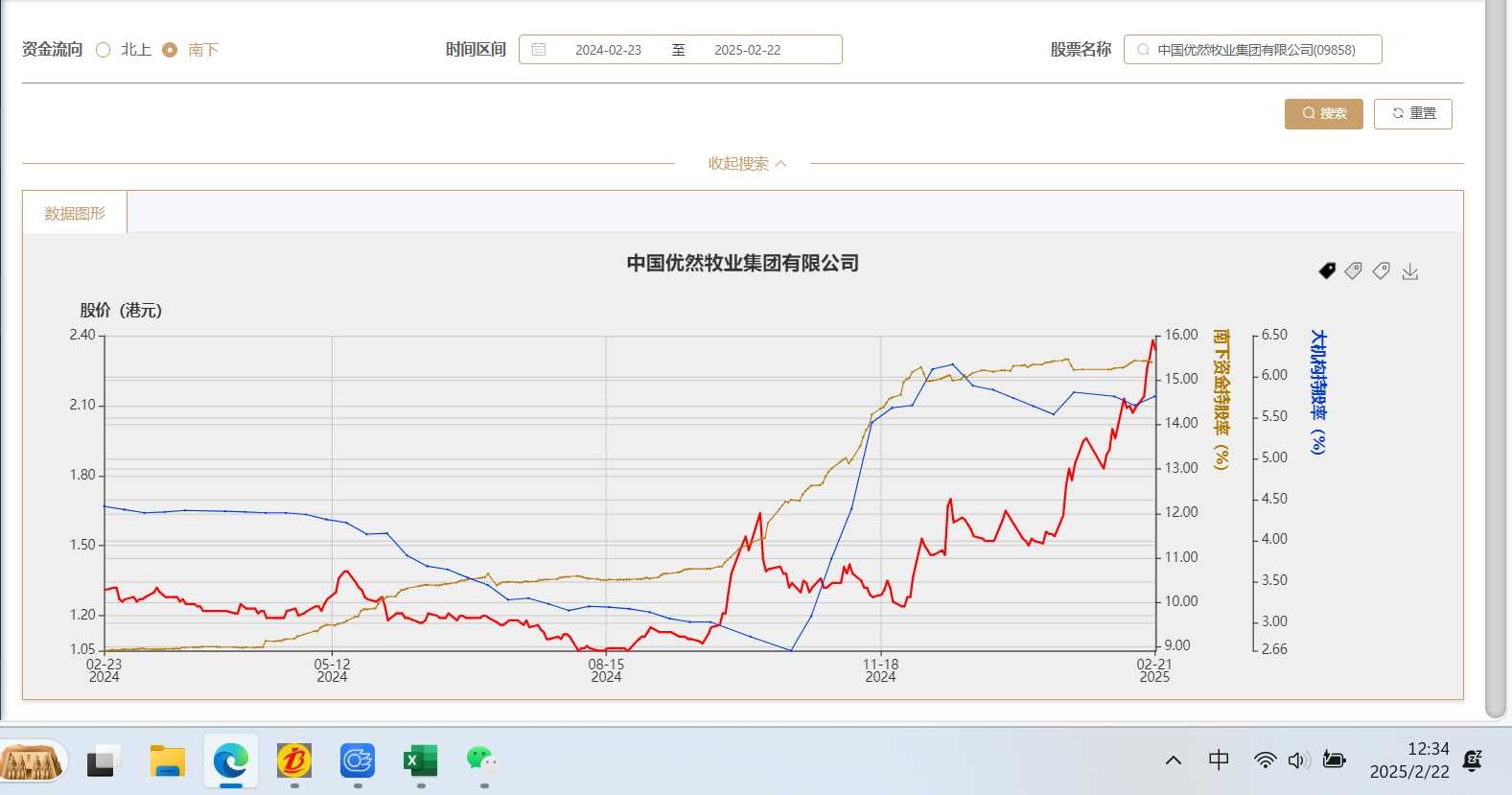
Task: Open Task View from the taskbar
Action: (x=103, y=761)
